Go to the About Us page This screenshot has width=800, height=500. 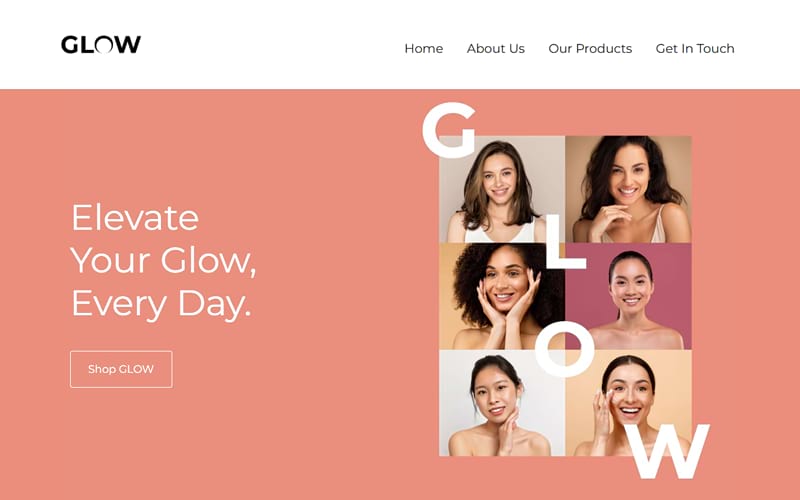click(x=495, y=48)
